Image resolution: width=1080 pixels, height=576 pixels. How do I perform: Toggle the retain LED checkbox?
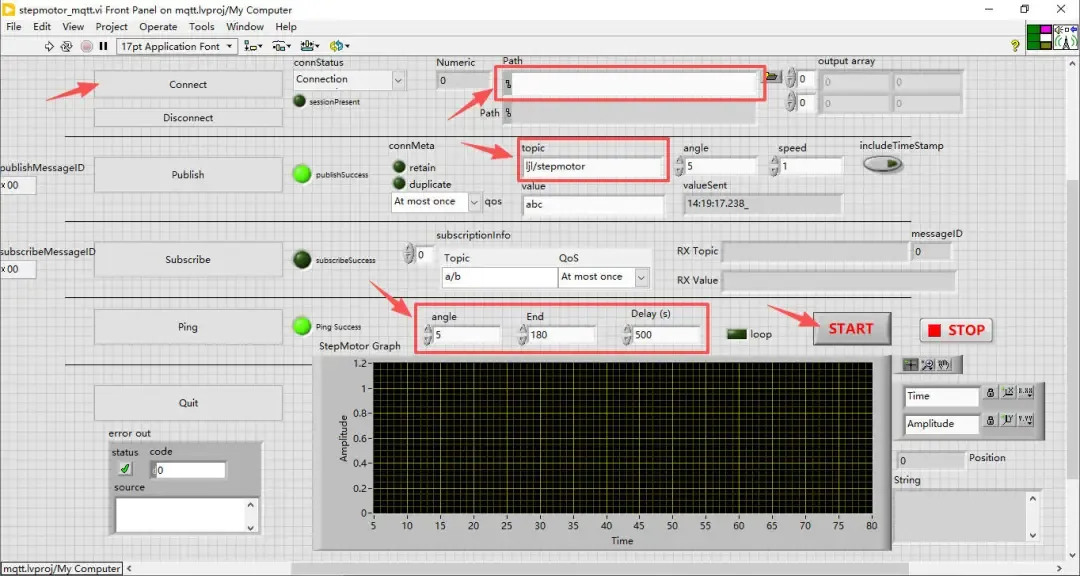tap(399, 167)
